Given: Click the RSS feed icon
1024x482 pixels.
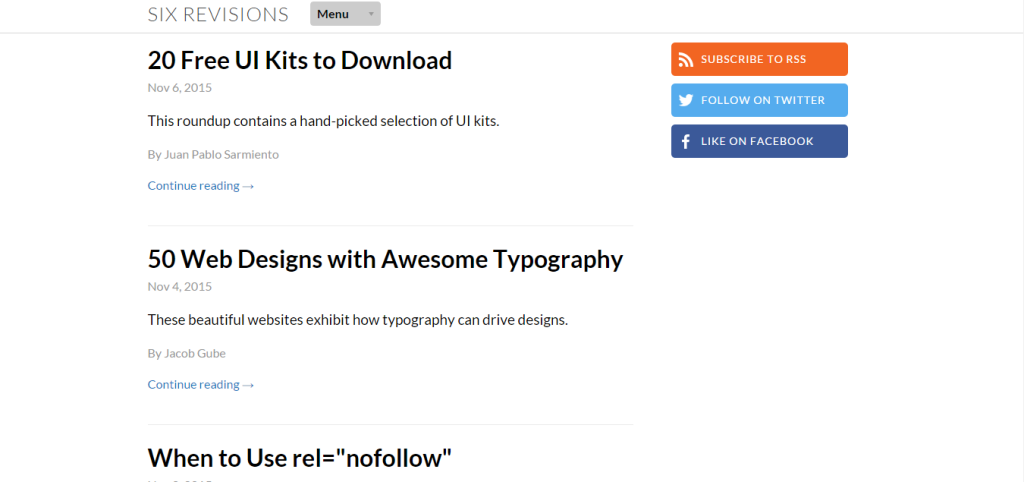Looking at the screenshot, I should tap(686, 59).
